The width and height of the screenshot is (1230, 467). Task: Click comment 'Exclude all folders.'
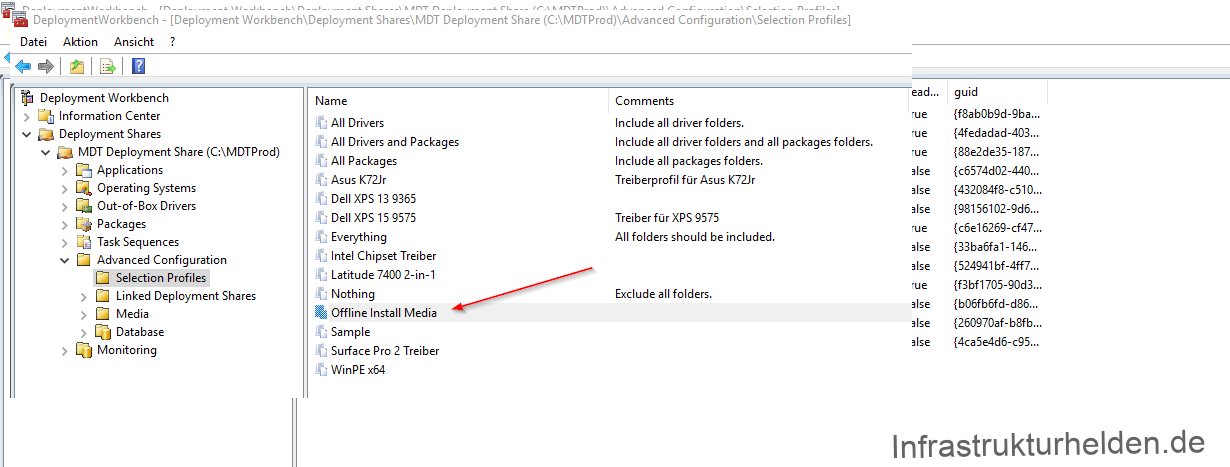click(663, 294)
